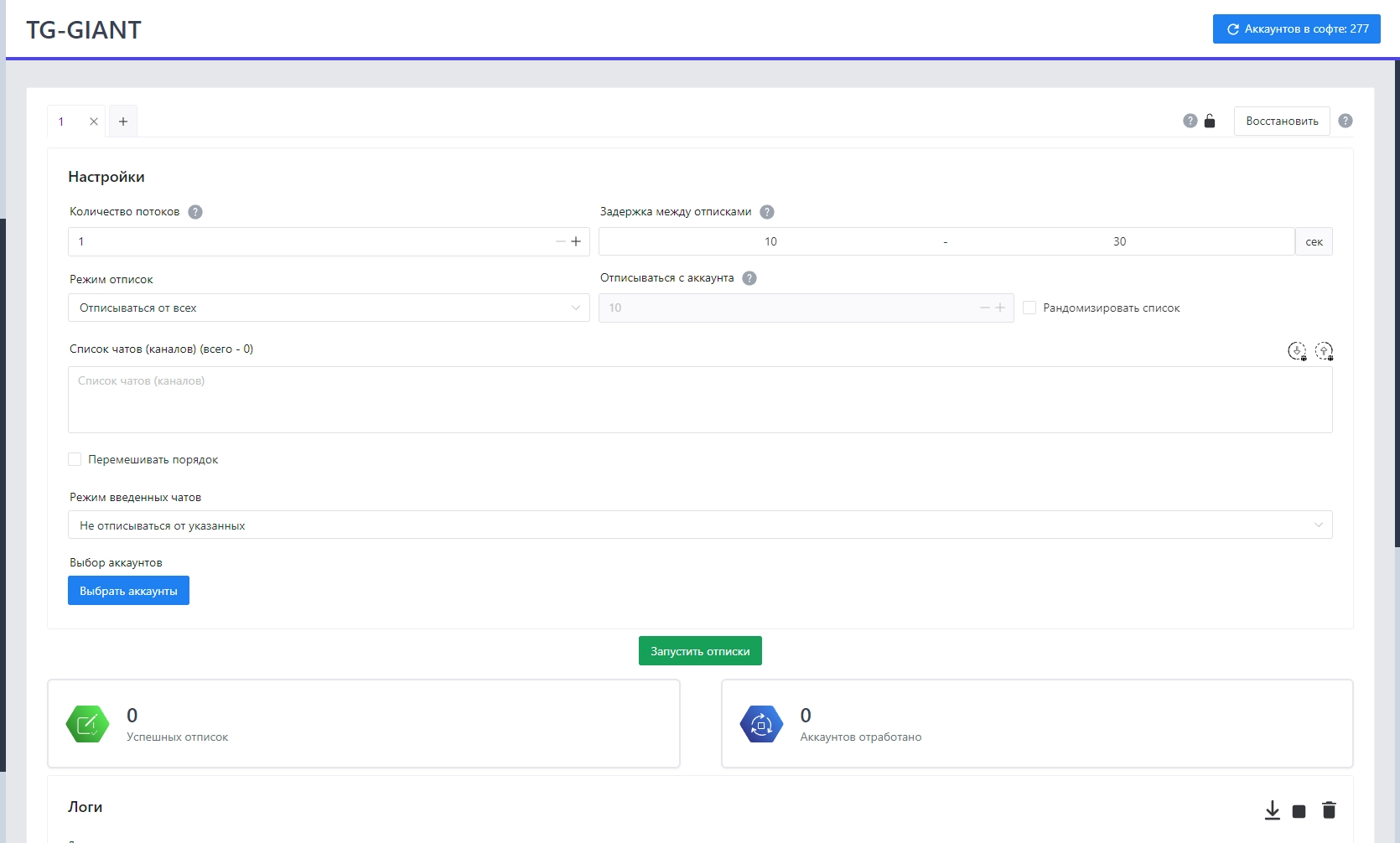Click the upload-arrow export icon above chat list
The width and height of the screenshot is (1400, 843).
click(x=1324, y=351)
